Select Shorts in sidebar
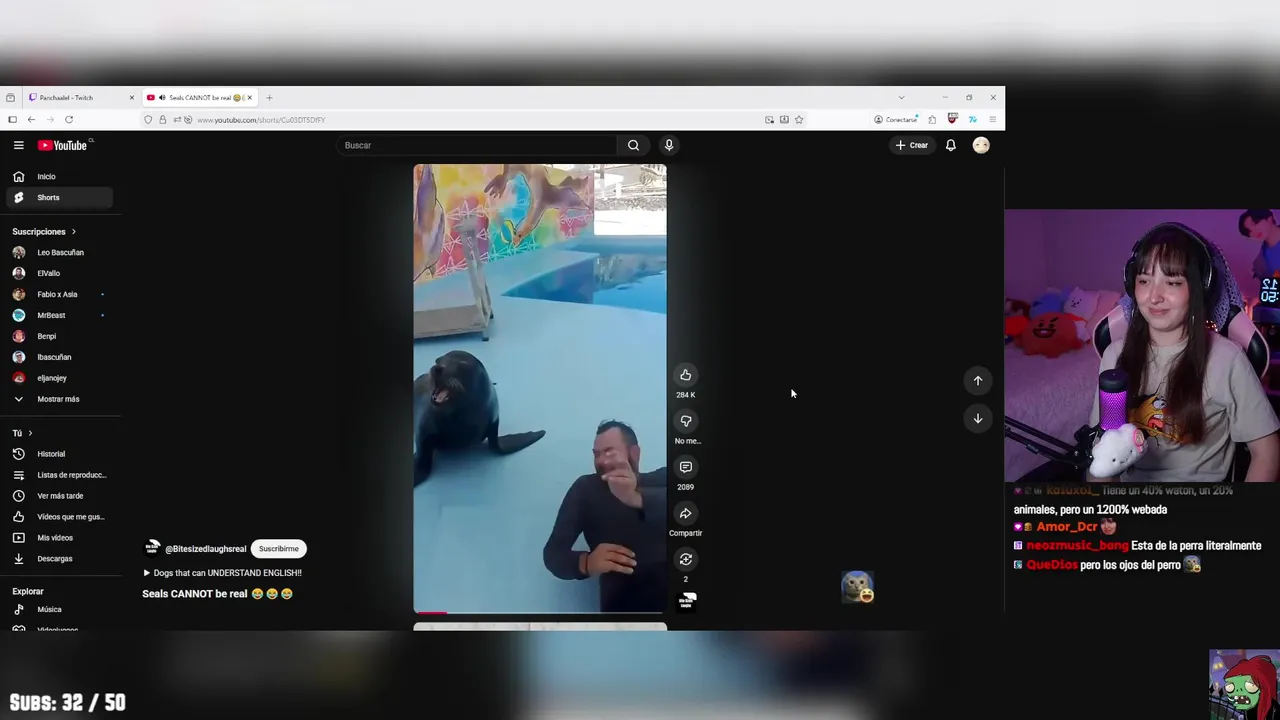The width and height of the screenshot is (1280, 720). 58,197
